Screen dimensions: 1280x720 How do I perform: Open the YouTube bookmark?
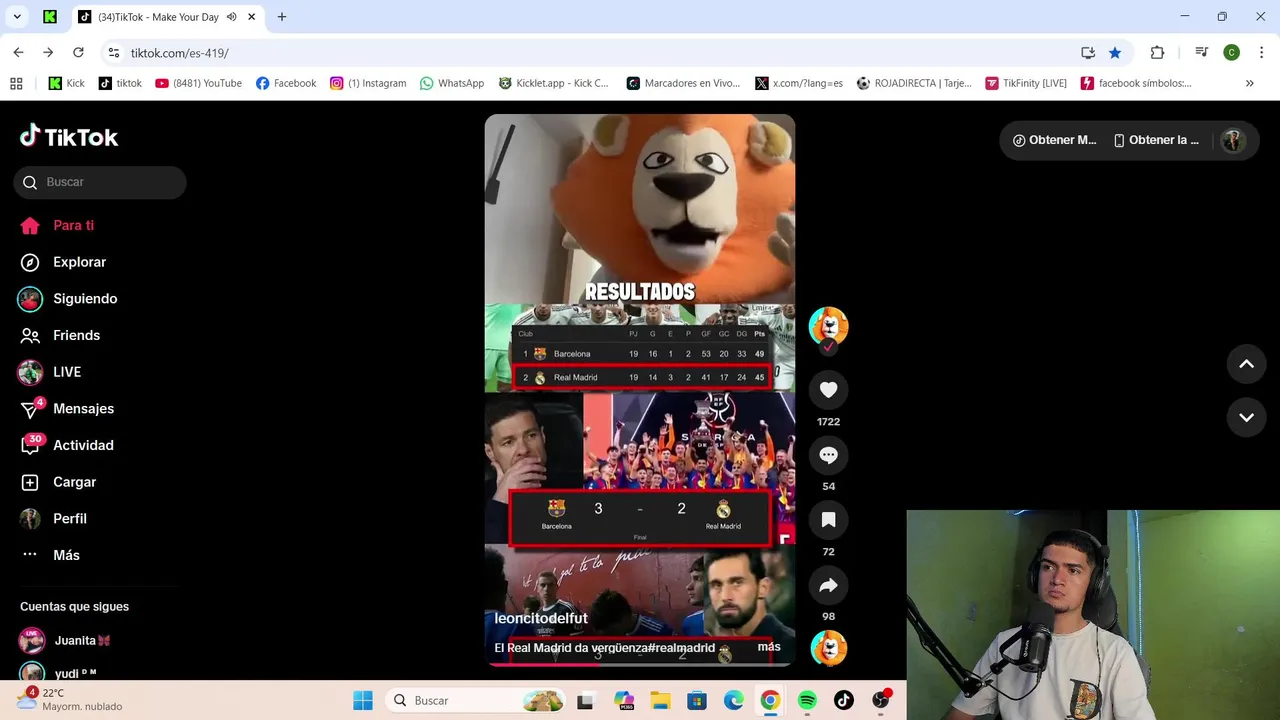(199, 83)
